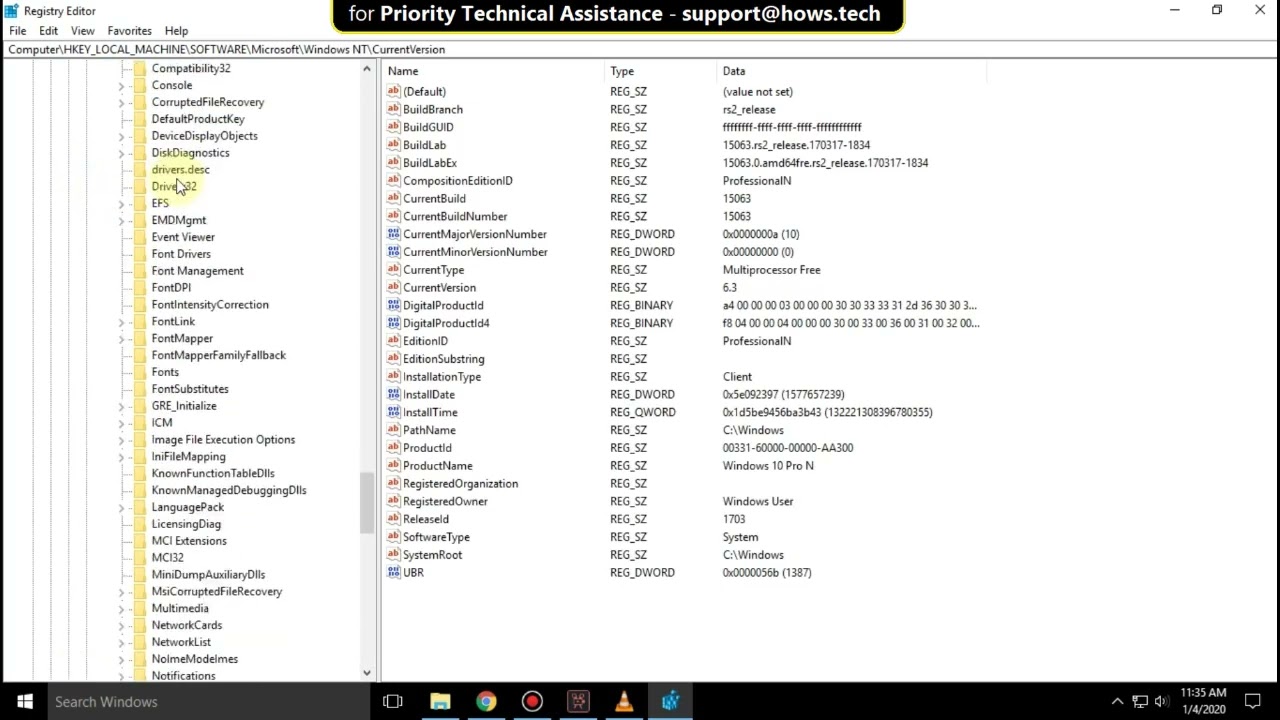The height and width of the screenshot is (720, 1280).
Task: Sort values by the Type column header
Action: [x=662, y=71]
